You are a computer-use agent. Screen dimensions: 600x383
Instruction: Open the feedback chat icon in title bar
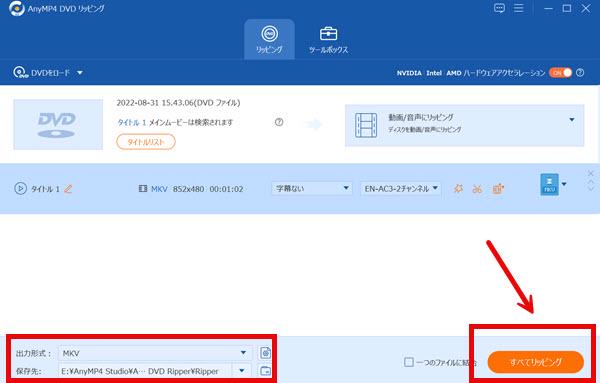(x=499, y=8)
